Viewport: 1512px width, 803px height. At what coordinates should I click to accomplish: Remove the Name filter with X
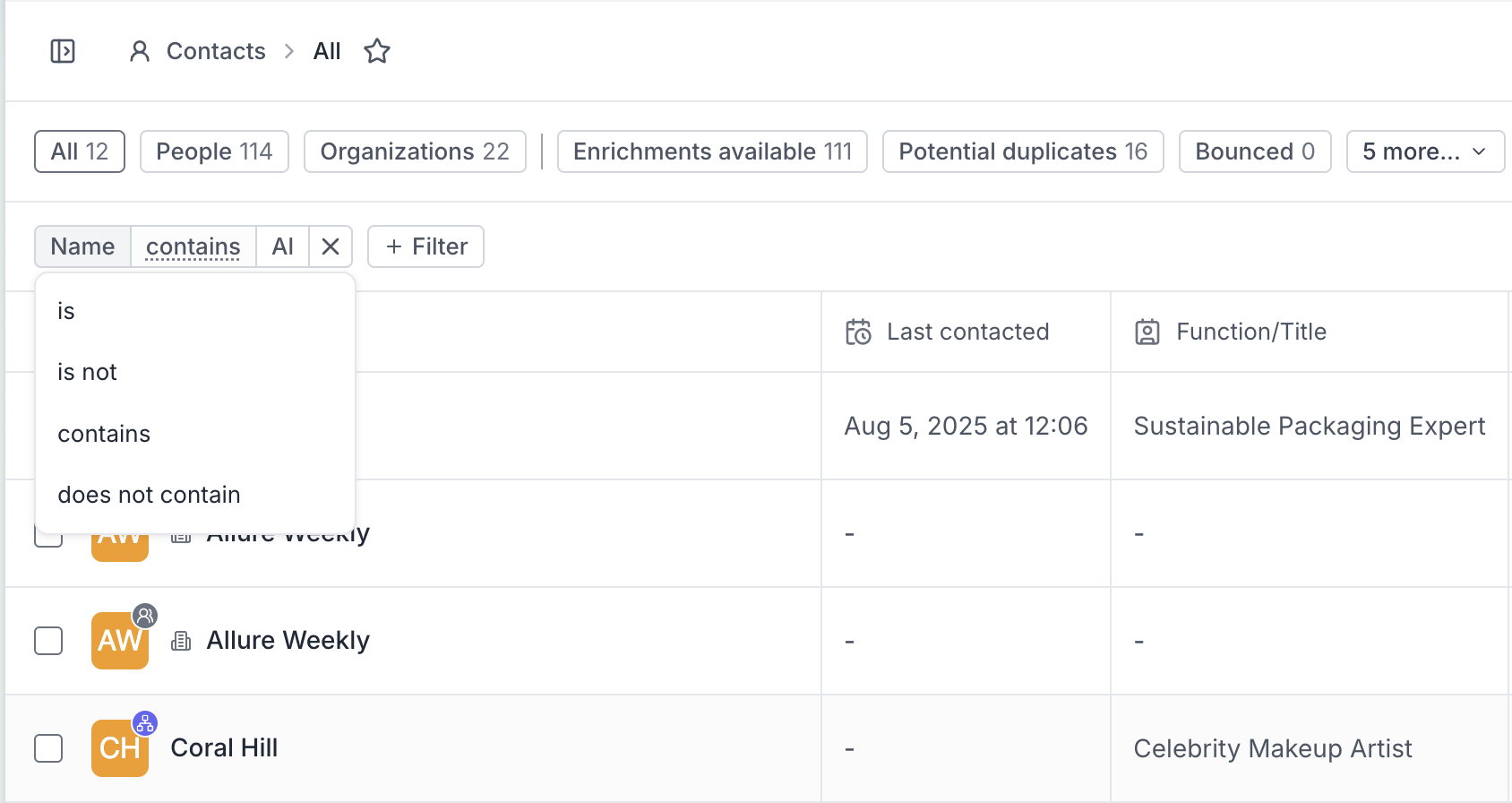pyautogui.click(x=331, y=246)
